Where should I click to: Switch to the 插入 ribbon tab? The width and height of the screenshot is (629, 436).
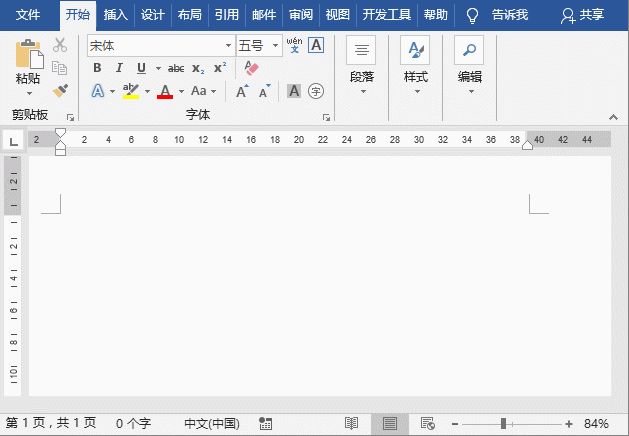116,15
